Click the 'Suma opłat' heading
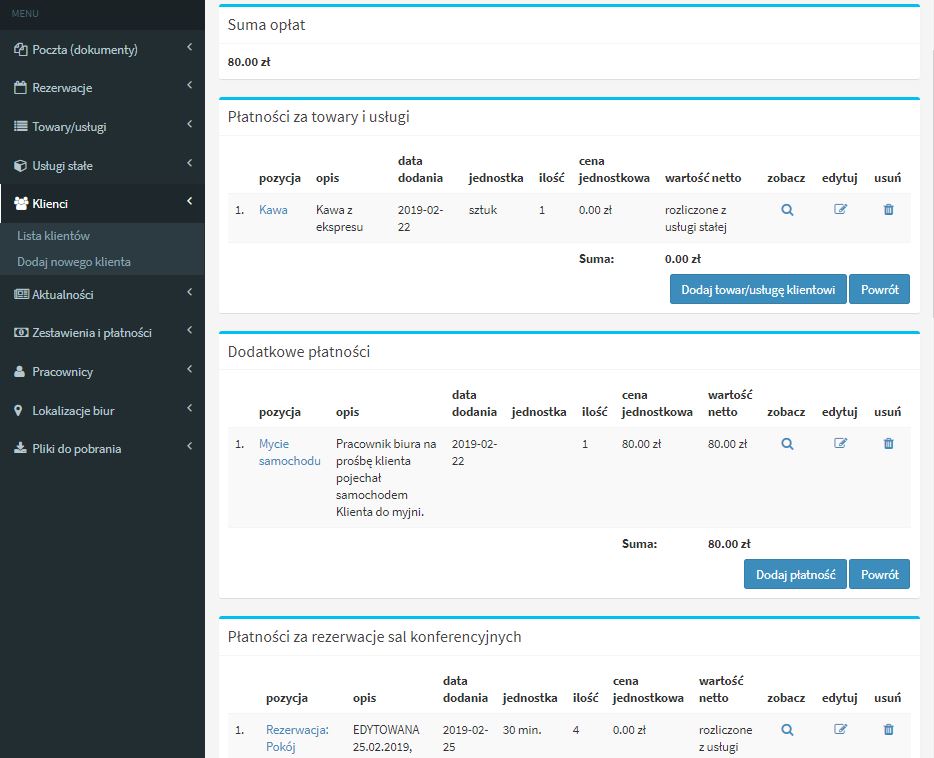934x758 pixels. click(266, 25)
